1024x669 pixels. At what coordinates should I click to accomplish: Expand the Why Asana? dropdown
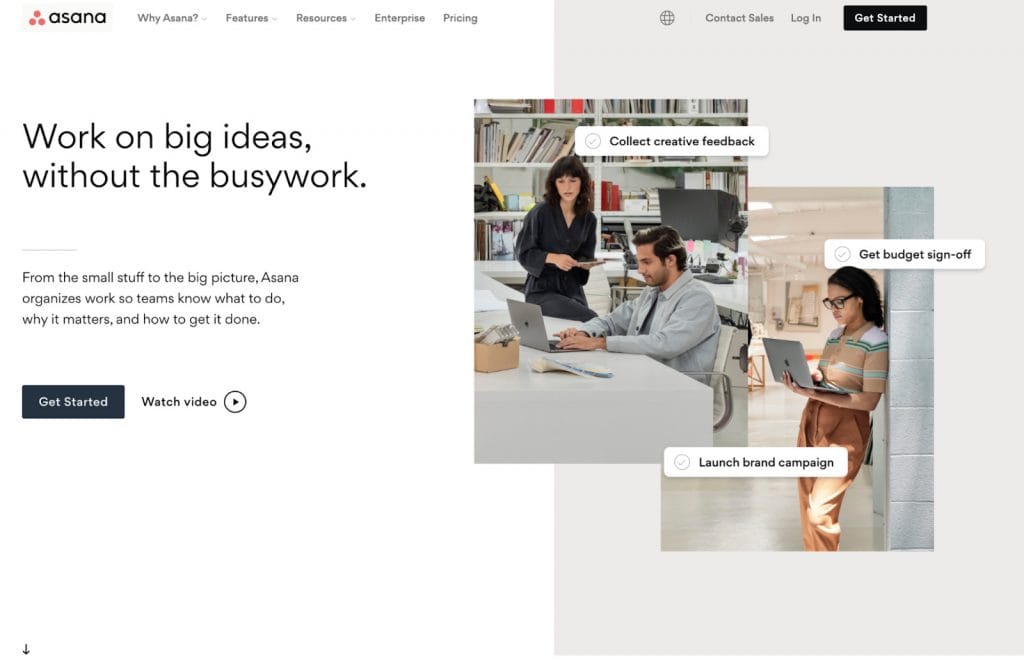(172, 18)
